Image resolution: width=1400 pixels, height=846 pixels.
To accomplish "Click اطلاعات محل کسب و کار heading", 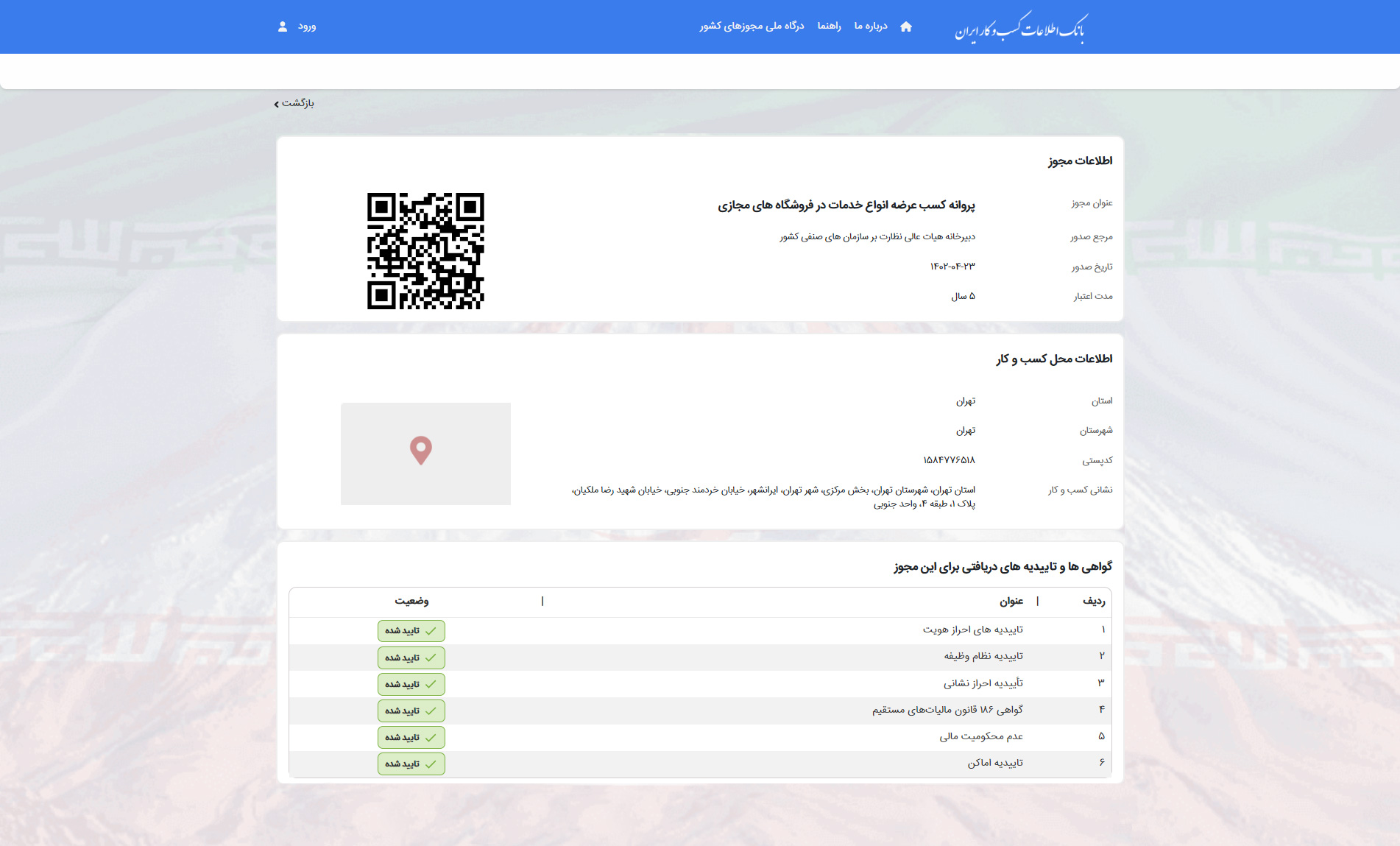I will [1055, 359].
